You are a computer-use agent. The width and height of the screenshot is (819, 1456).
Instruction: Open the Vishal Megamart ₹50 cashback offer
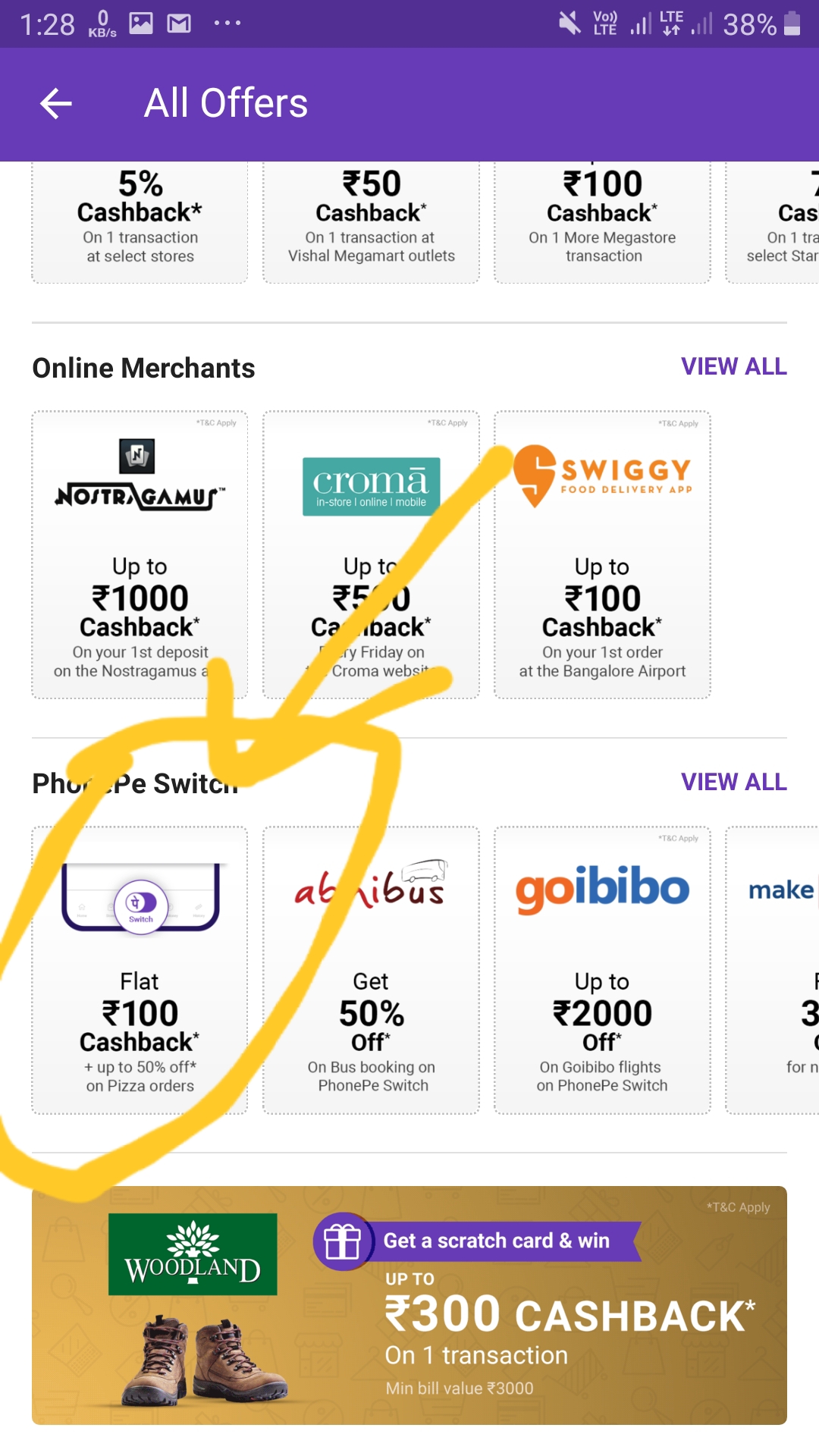coord(371,221)
